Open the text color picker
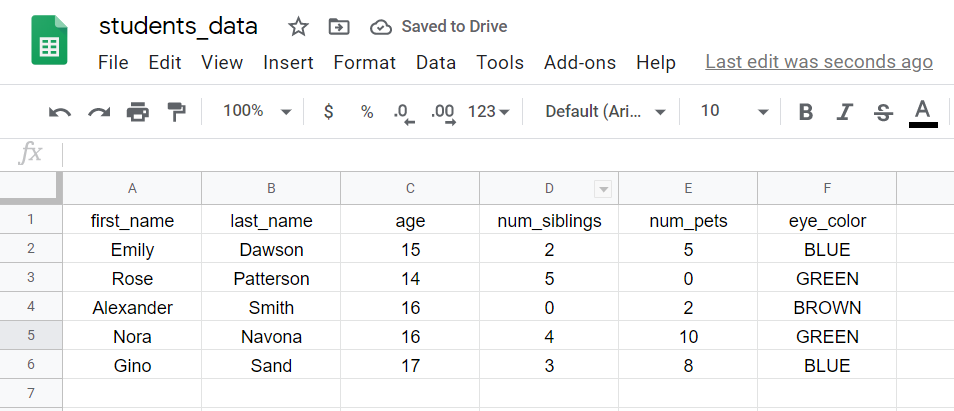The image size is (954, 411). click(x=923, y=113)
